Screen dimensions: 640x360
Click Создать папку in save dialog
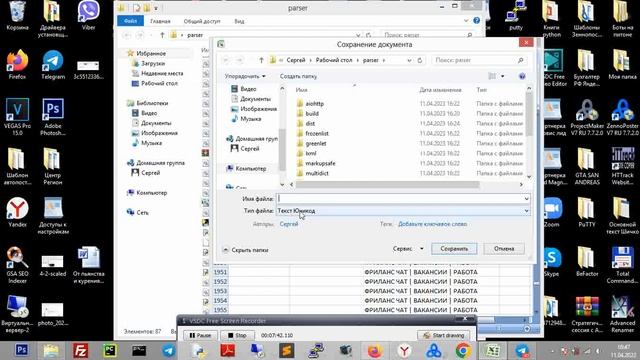pos(298,76)
